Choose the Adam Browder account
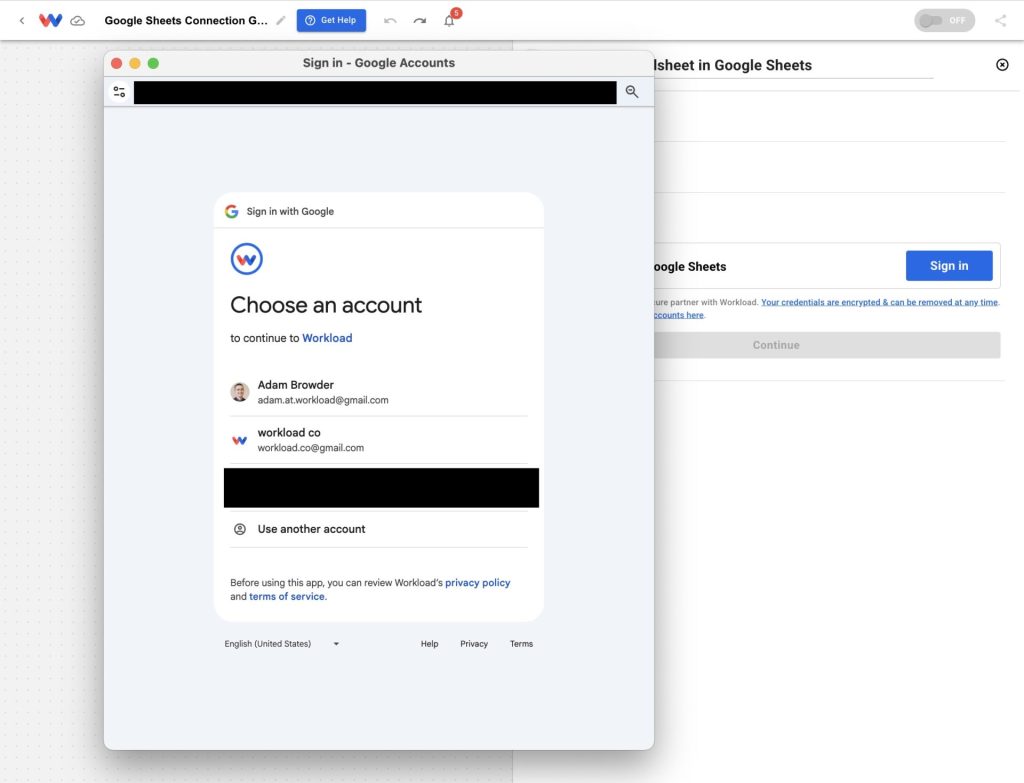Viewport: 1024px width, 783px height. click(x=379, y=392)
